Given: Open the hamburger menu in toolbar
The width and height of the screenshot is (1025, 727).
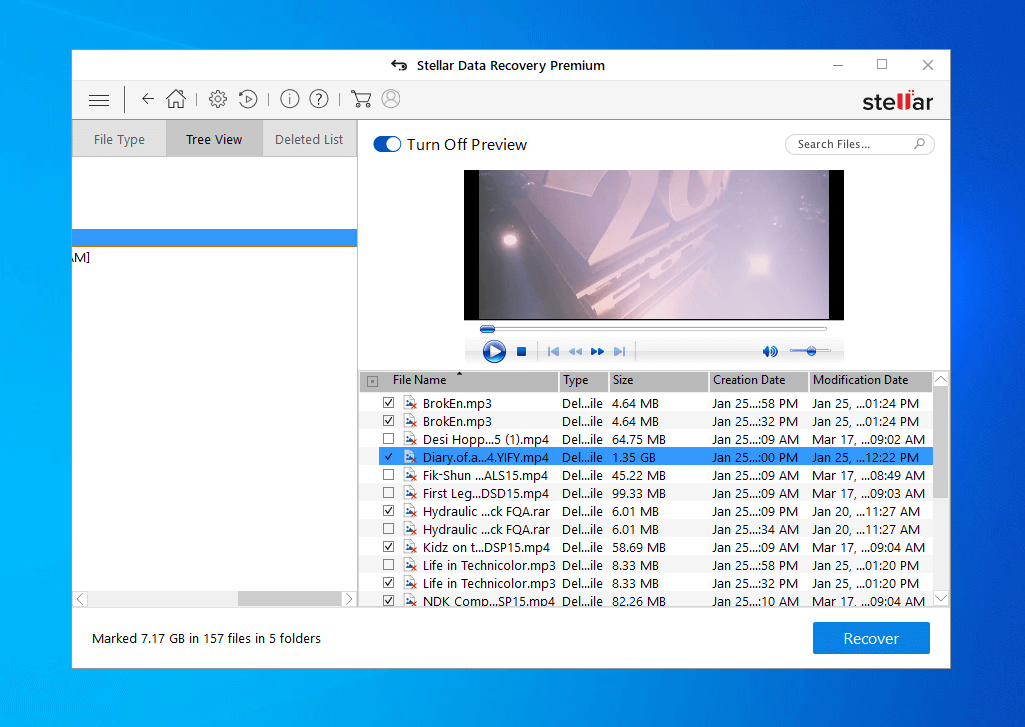Looking at the screenshot, I should click(99, 100).
